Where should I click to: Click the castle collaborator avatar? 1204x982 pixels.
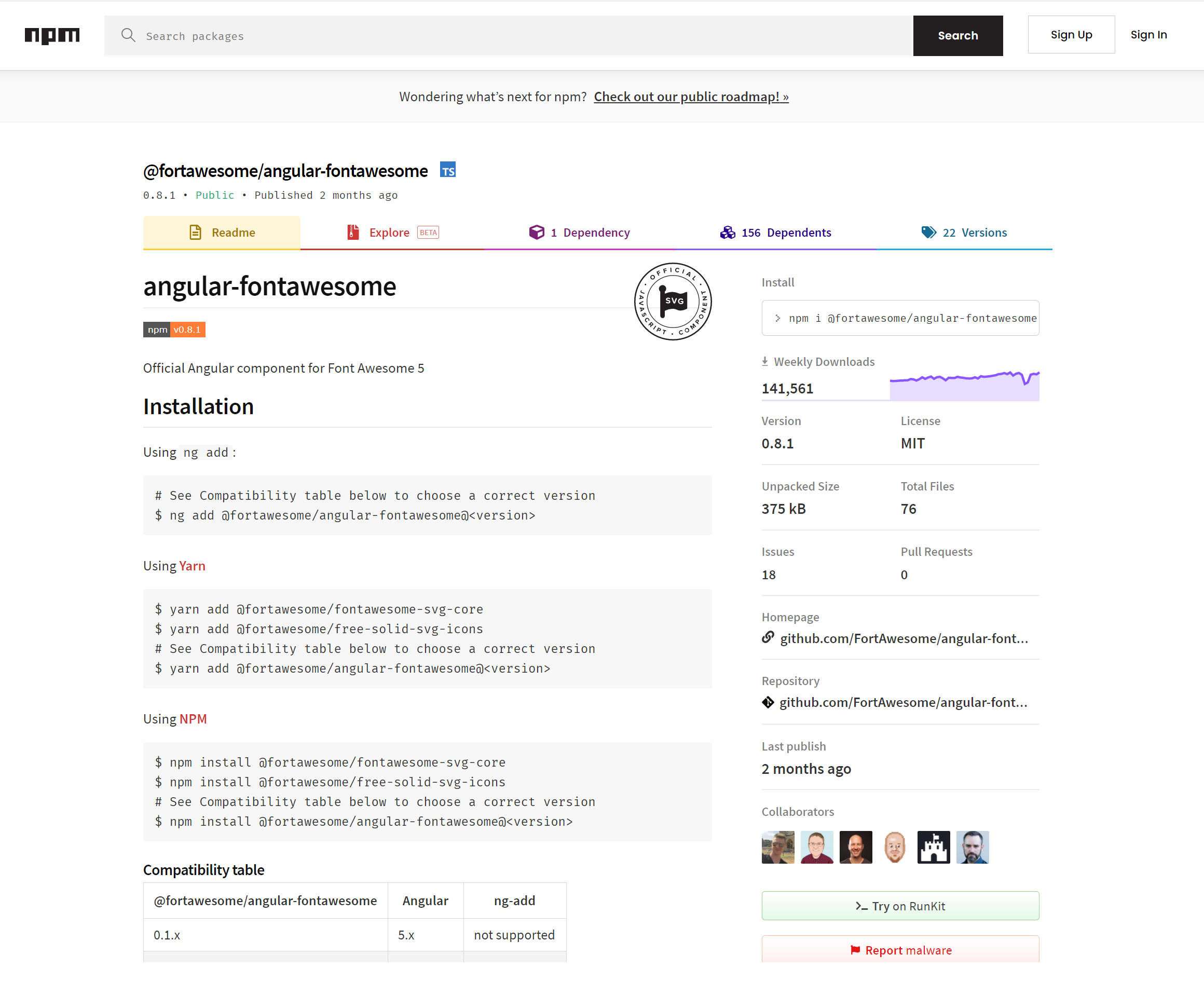[x=933, y=847]
